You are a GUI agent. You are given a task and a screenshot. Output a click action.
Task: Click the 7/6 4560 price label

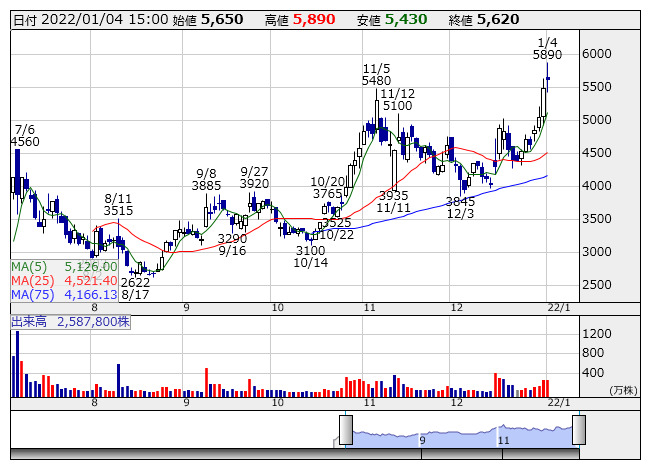(25, 136)
